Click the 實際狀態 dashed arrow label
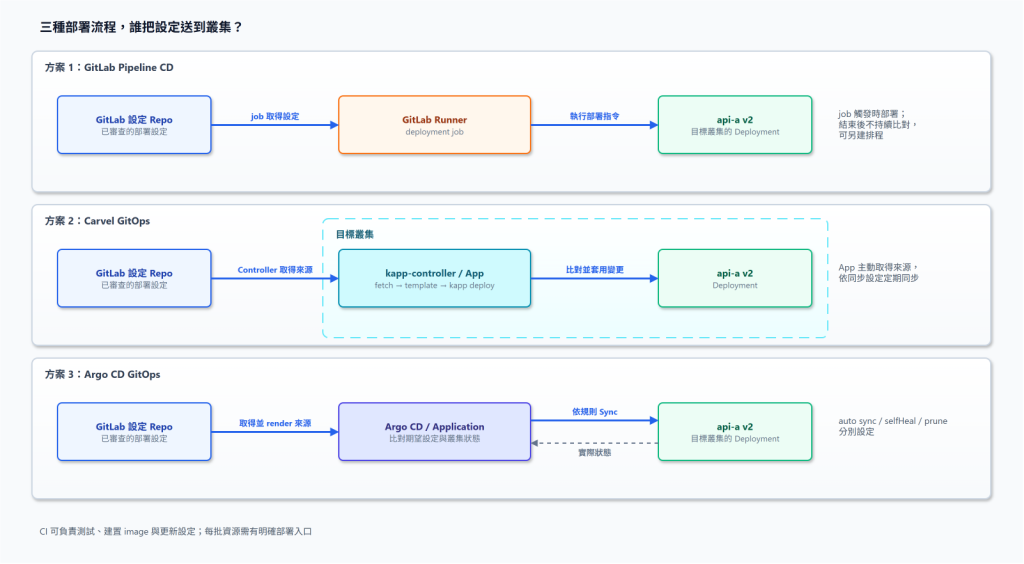Viewport: 1024px width, 564px height. (x=594, y=452)
